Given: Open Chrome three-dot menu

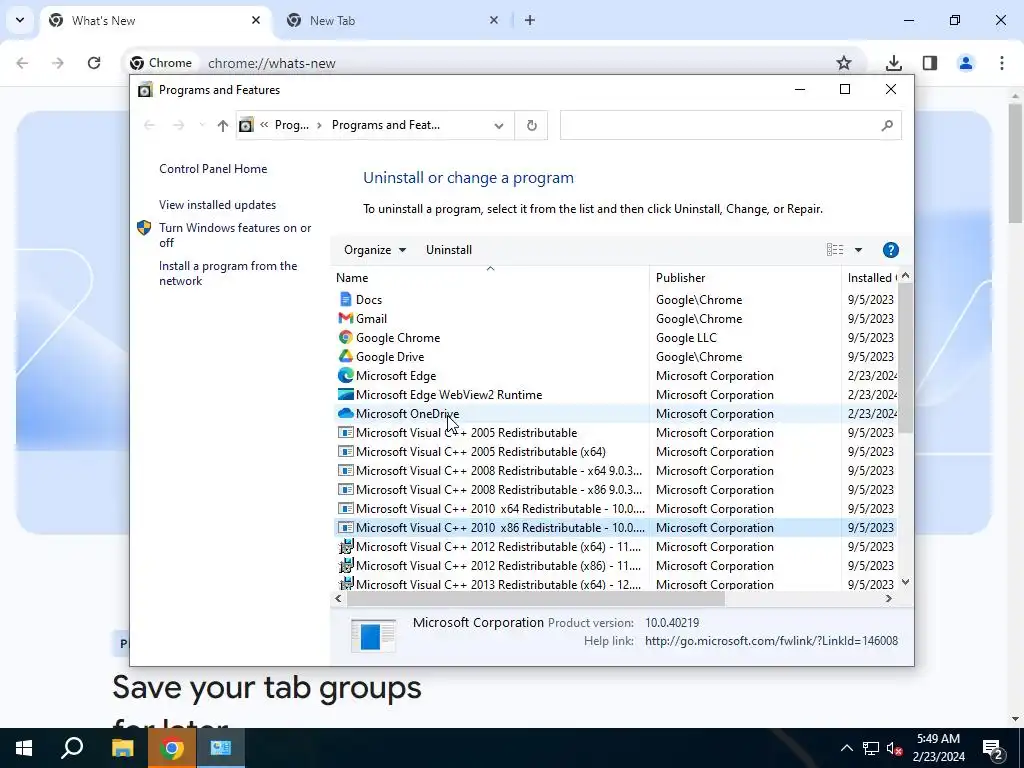Looking at the screenshot, I should point(1001,63).
